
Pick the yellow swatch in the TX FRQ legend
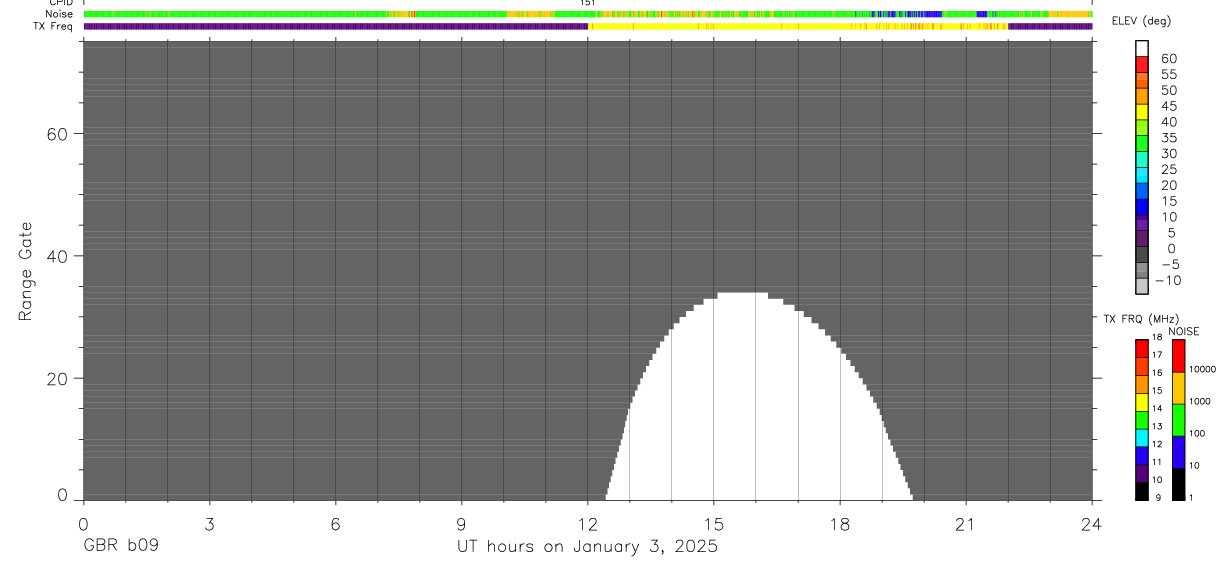(1142, 403)
